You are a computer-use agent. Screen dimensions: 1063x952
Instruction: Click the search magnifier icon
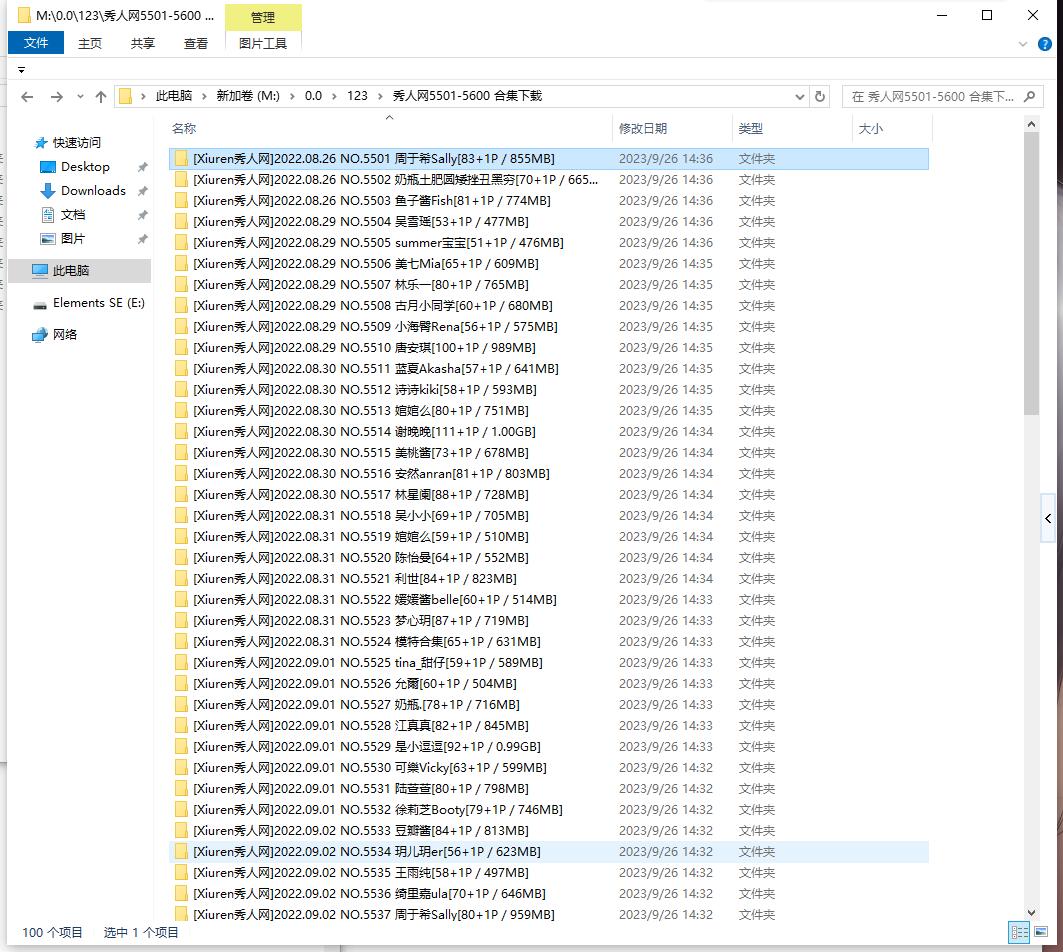(1030, 96)
